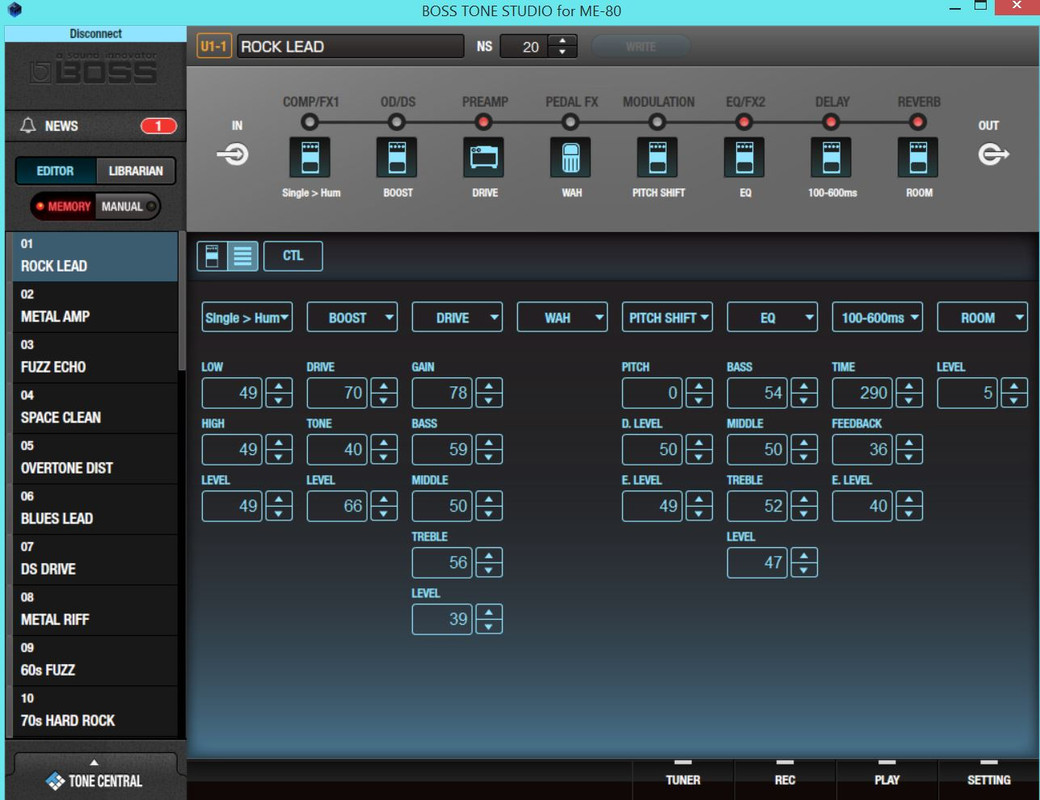Click the ROCK LEAD patch name field
The width and height of the screenshot is (1040, 800).
click(350, 46)
